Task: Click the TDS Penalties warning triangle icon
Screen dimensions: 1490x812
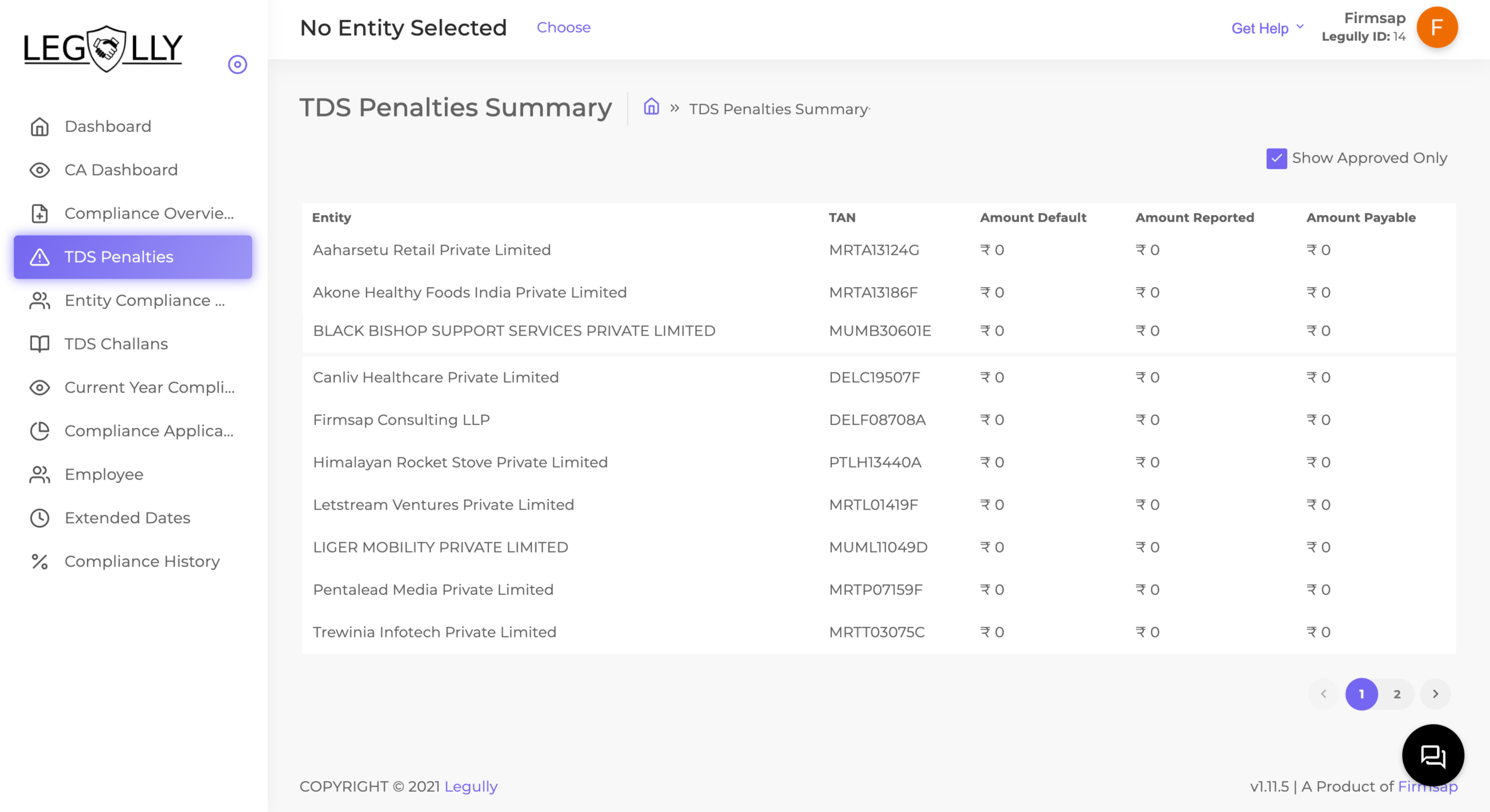Action: pos(39,257)
